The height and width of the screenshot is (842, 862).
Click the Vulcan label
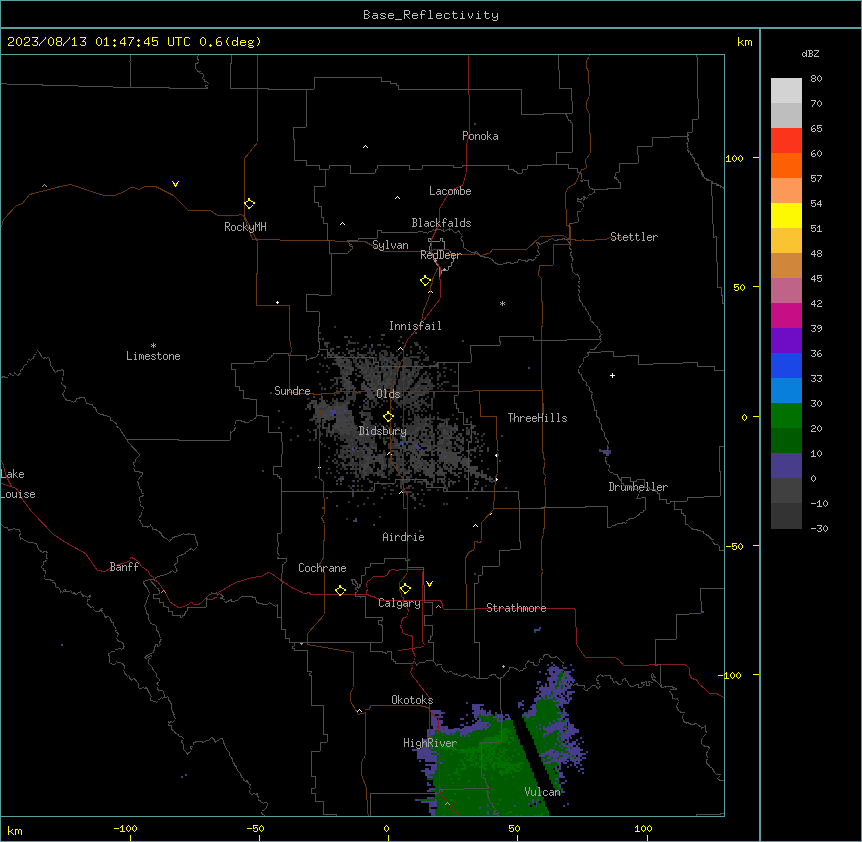[542, 791]
